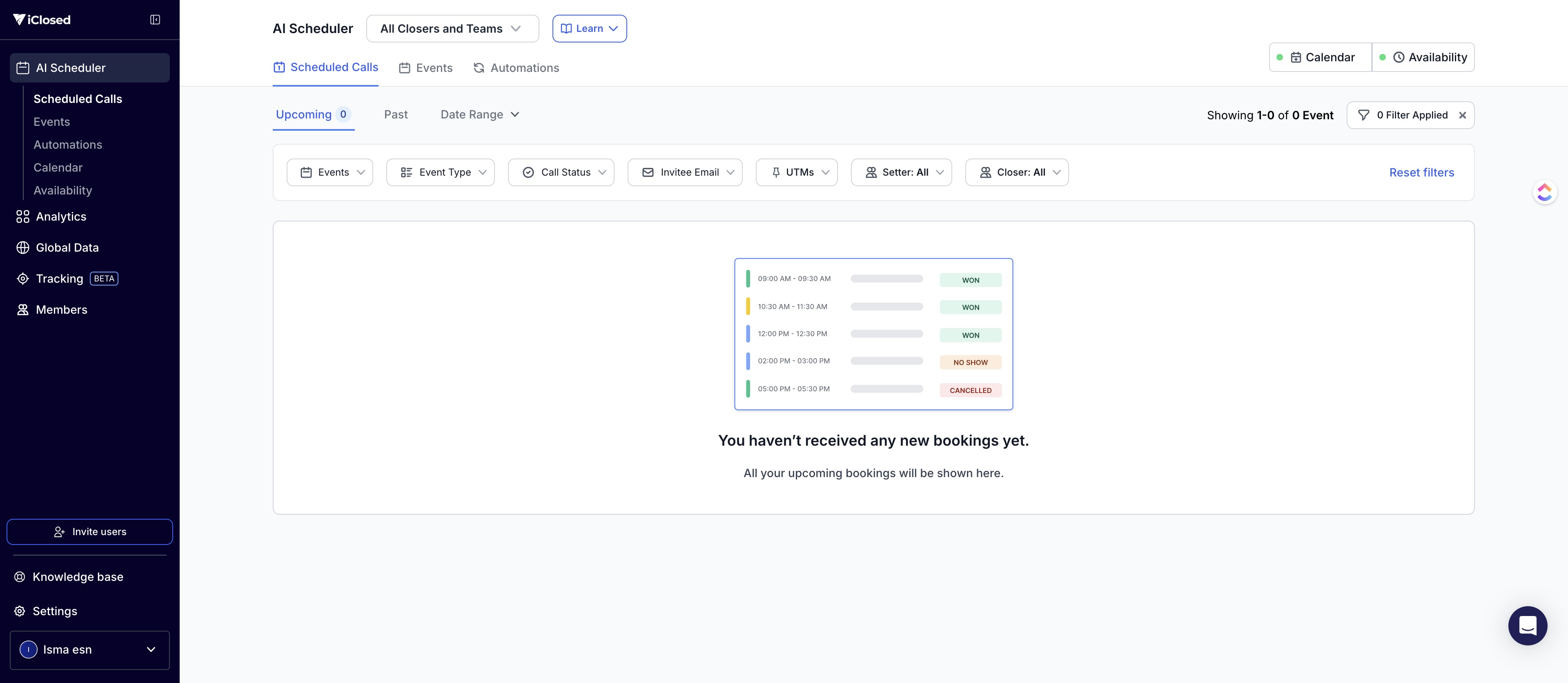Toggle the Calendar connection button
Screen dimensions: 1568x683
coord(1321,57)
